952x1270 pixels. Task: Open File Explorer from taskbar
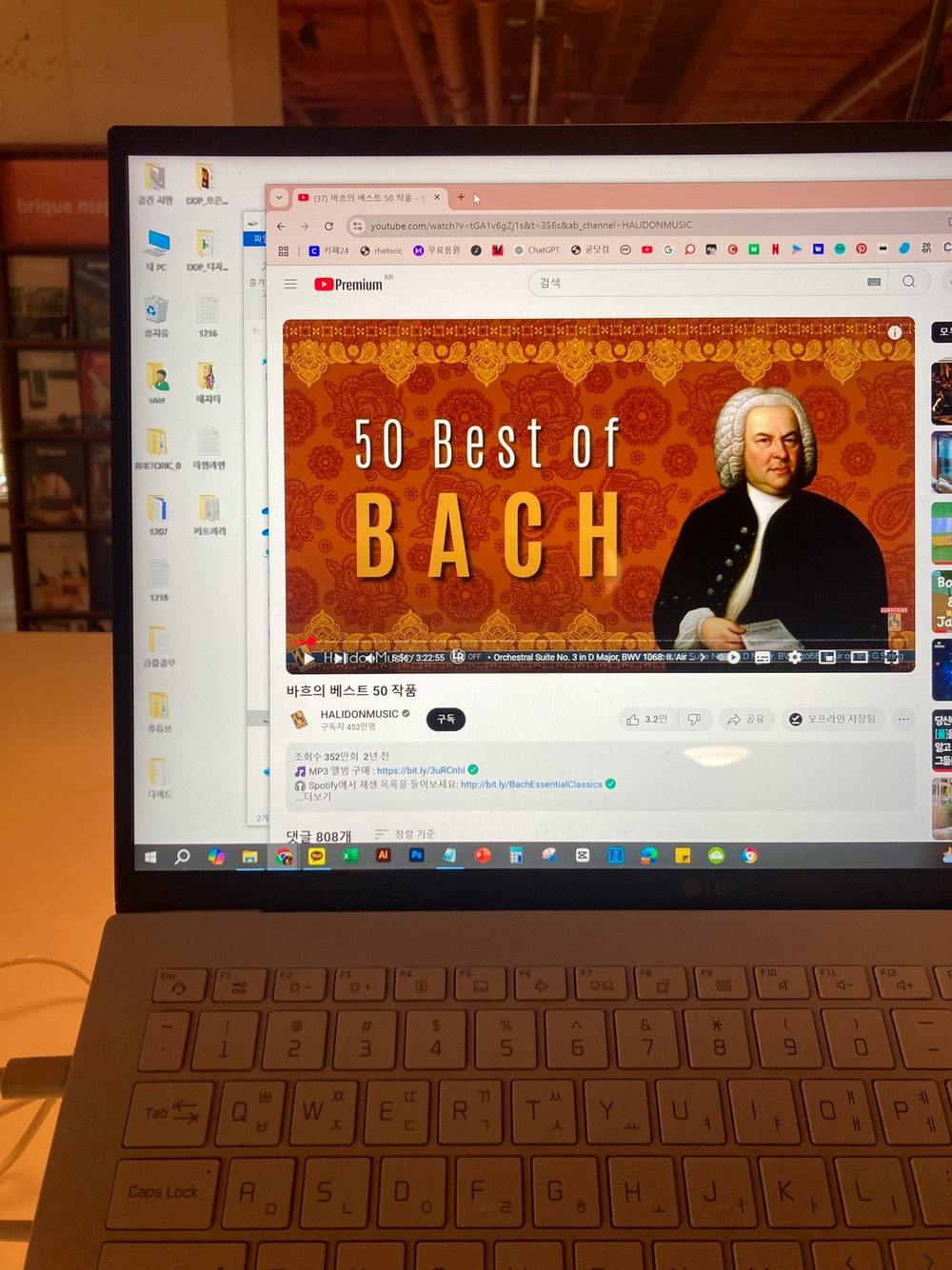[249, 857]
